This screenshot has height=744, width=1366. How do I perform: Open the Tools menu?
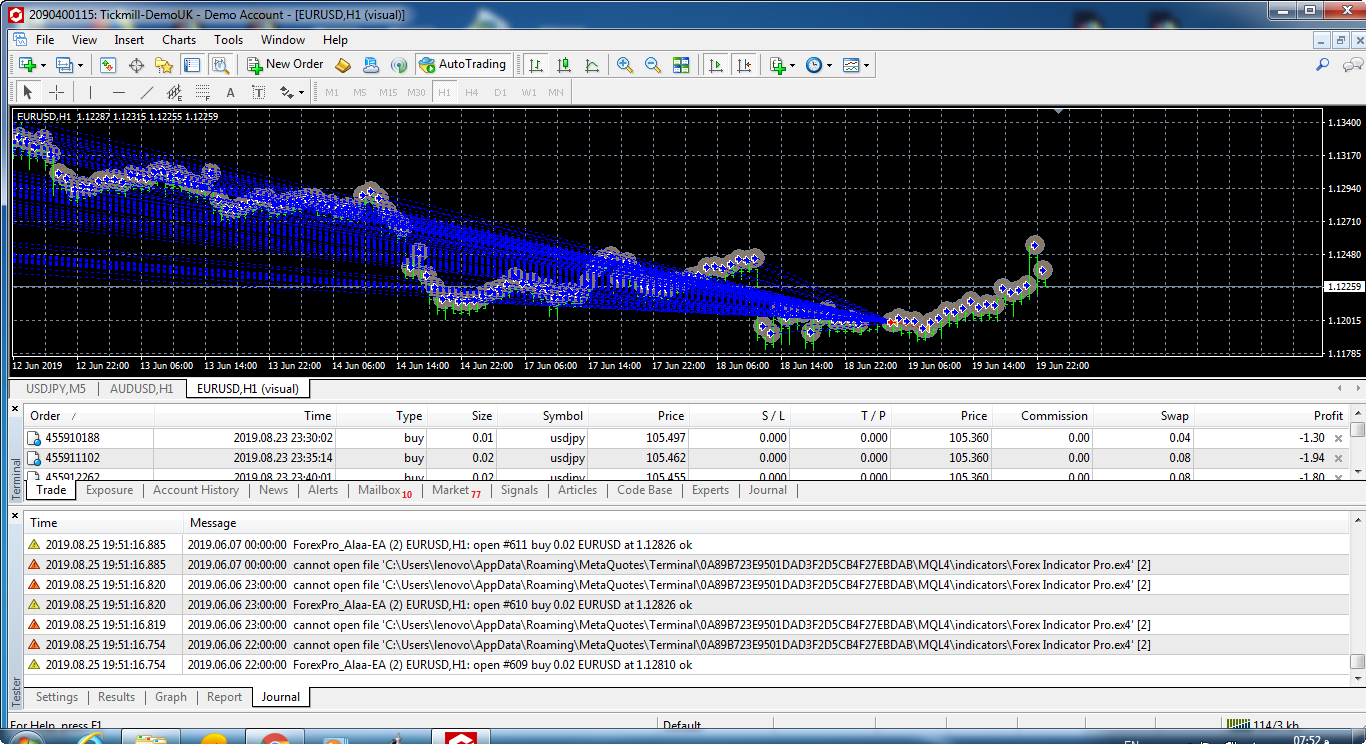tap(228, 40)
